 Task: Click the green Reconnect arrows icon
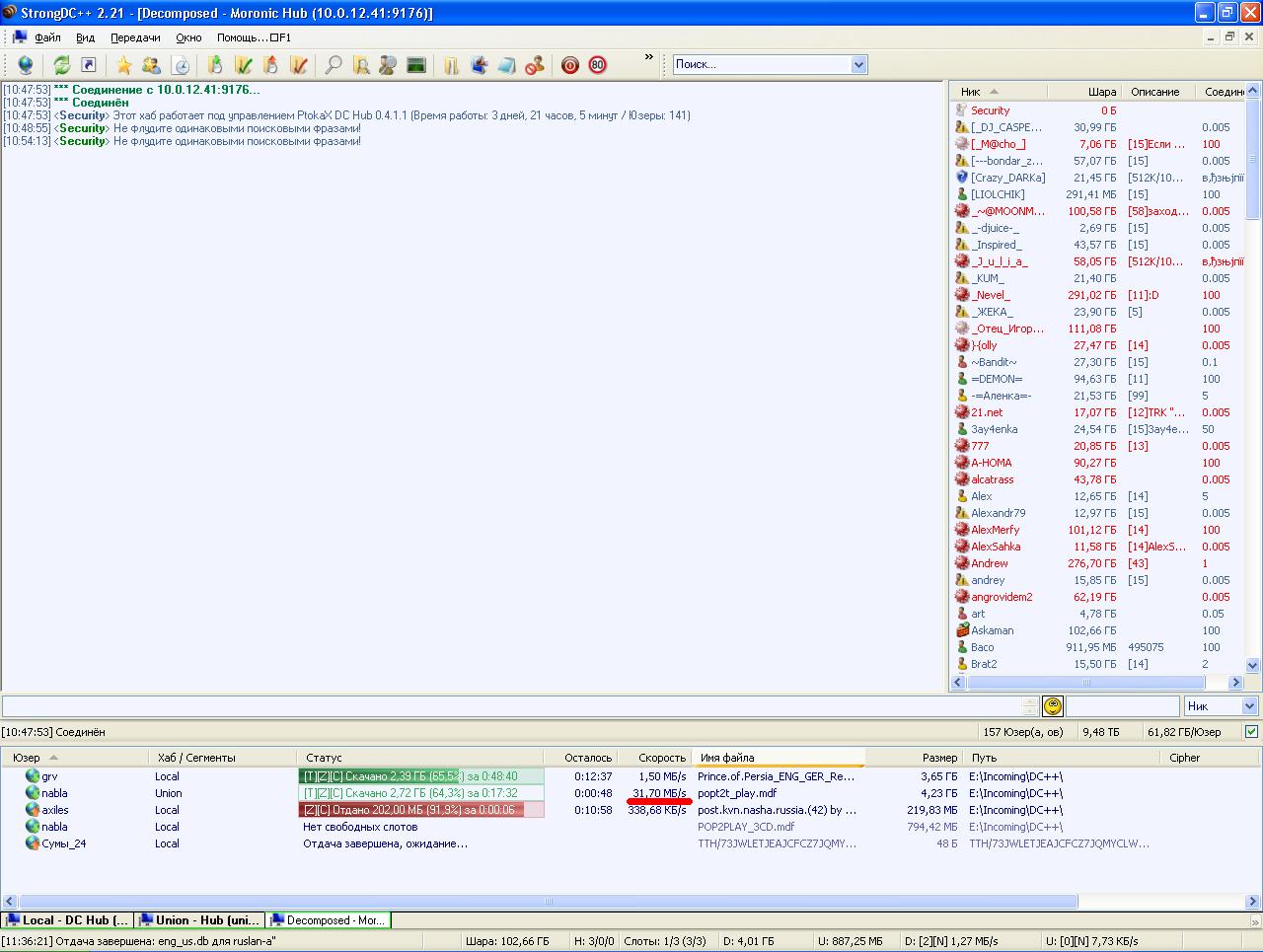tap(61, 65)
